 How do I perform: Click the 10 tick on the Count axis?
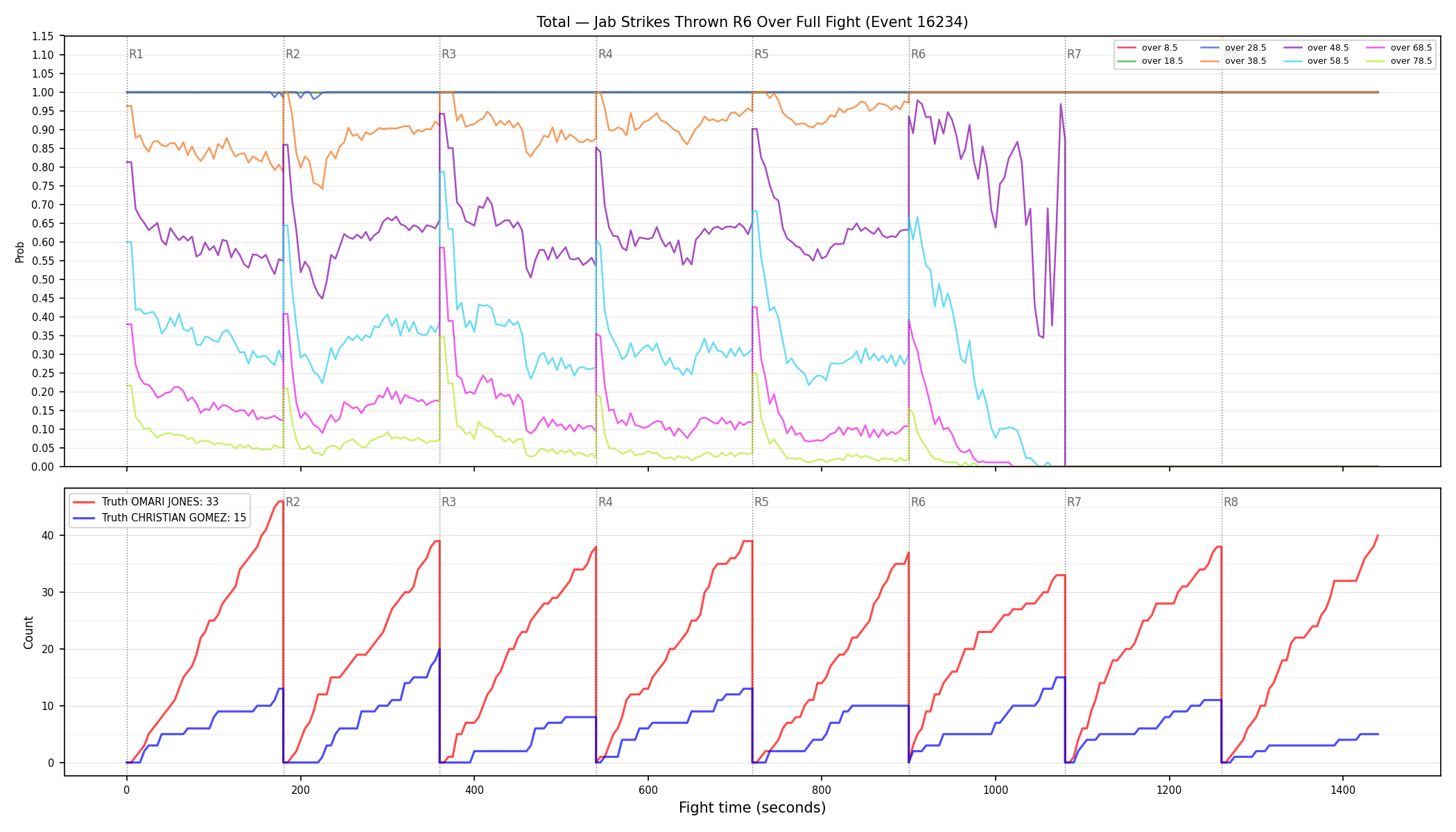(48, 706)
